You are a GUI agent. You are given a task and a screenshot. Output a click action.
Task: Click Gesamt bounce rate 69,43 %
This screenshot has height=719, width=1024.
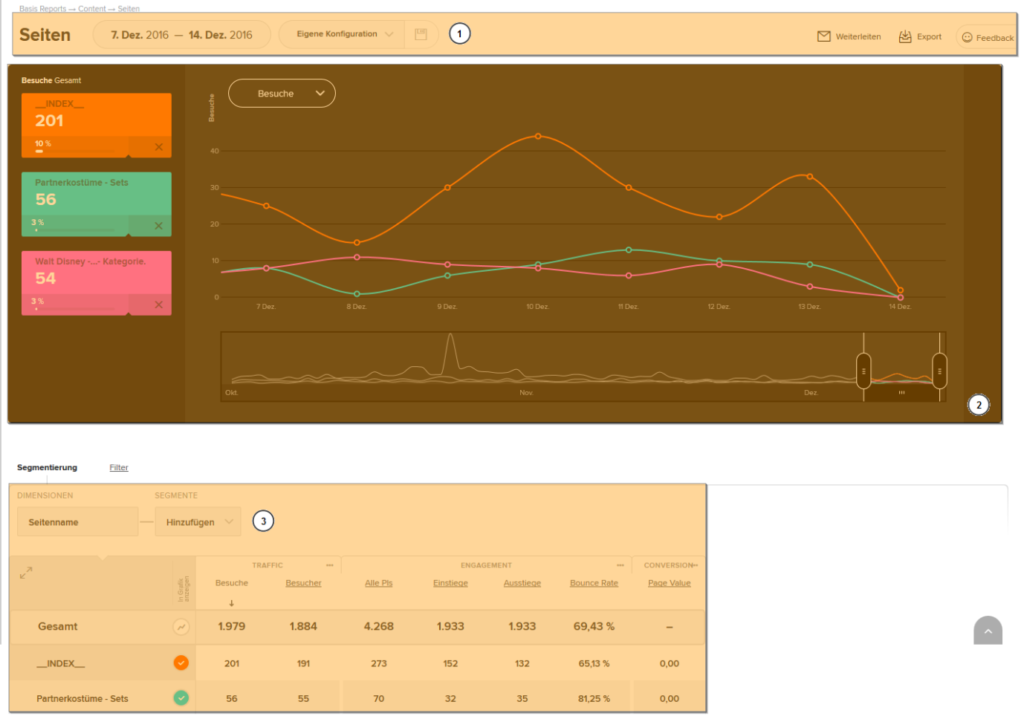pos(594,626)
